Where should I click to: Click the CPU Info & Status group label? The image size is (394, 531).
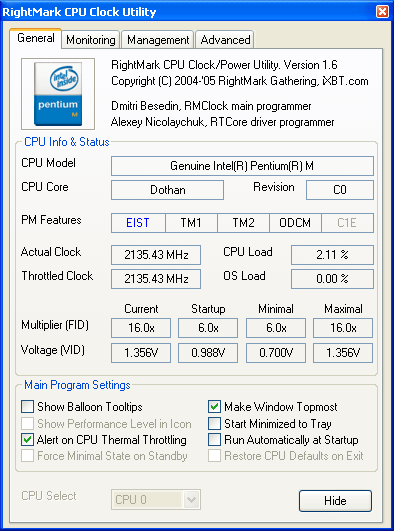pyautogui.click(x=67, y=142)
